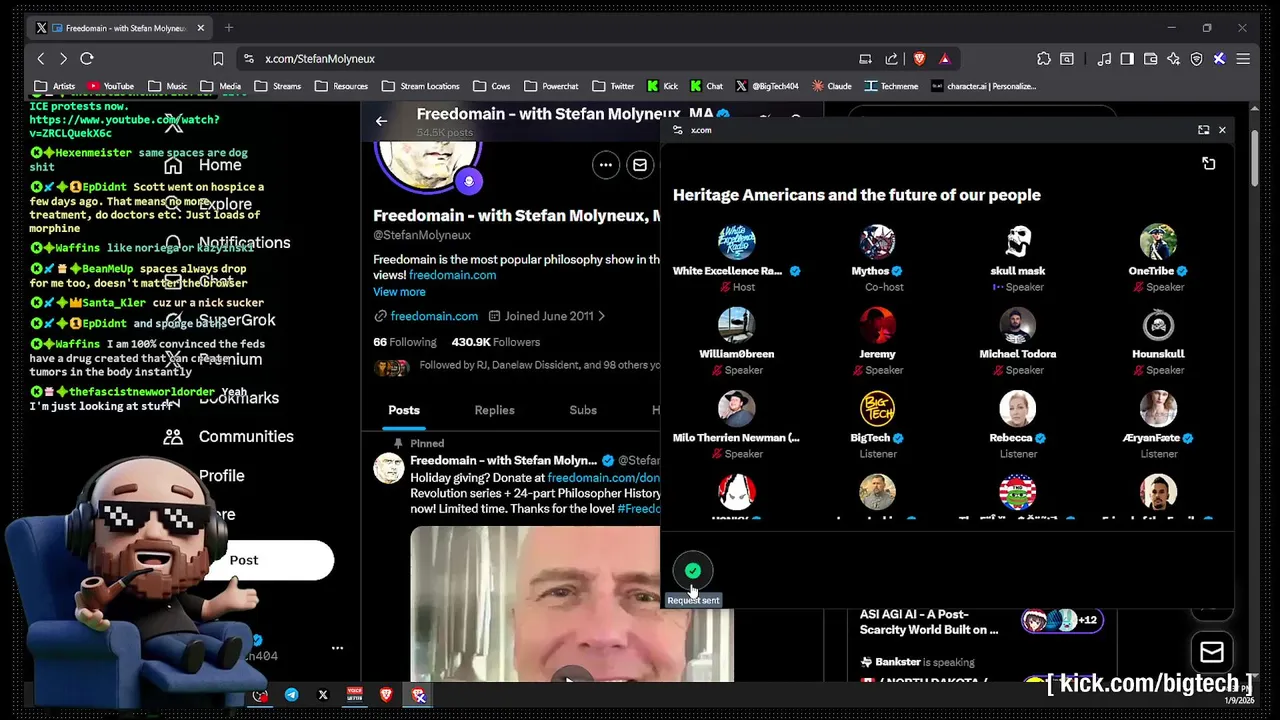Click the profile back arrow
The width and height of the screenshot is (1280, 720).
pos(381,121)
